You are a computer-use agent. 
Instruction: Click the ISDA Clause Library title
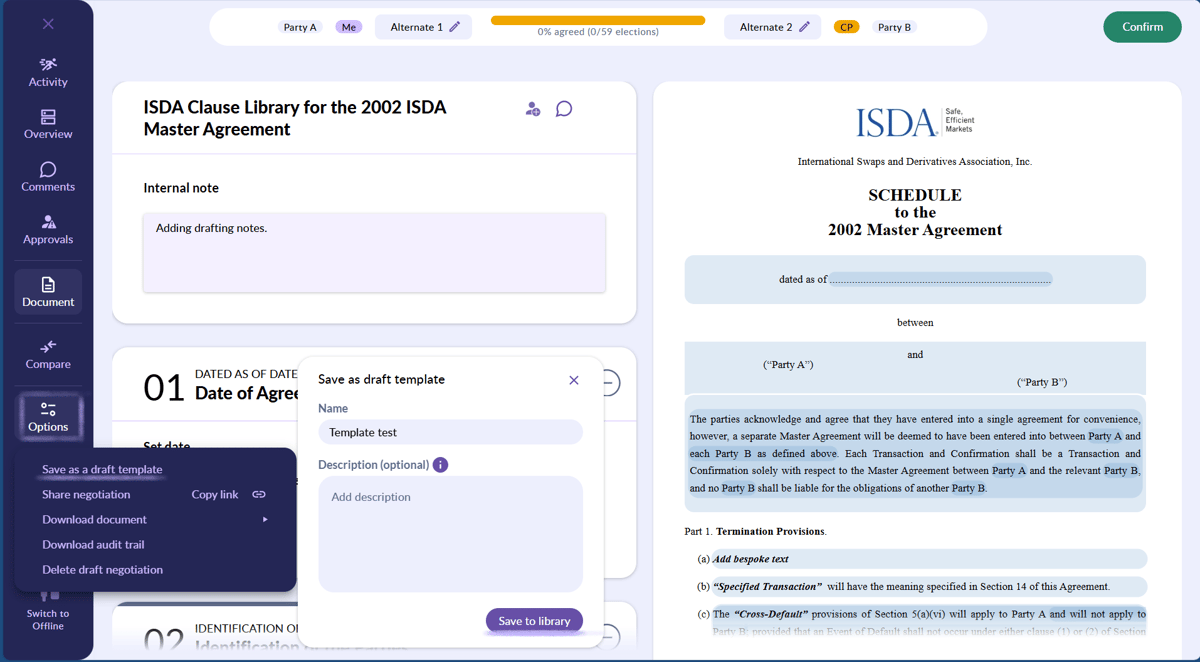point(295,118)
